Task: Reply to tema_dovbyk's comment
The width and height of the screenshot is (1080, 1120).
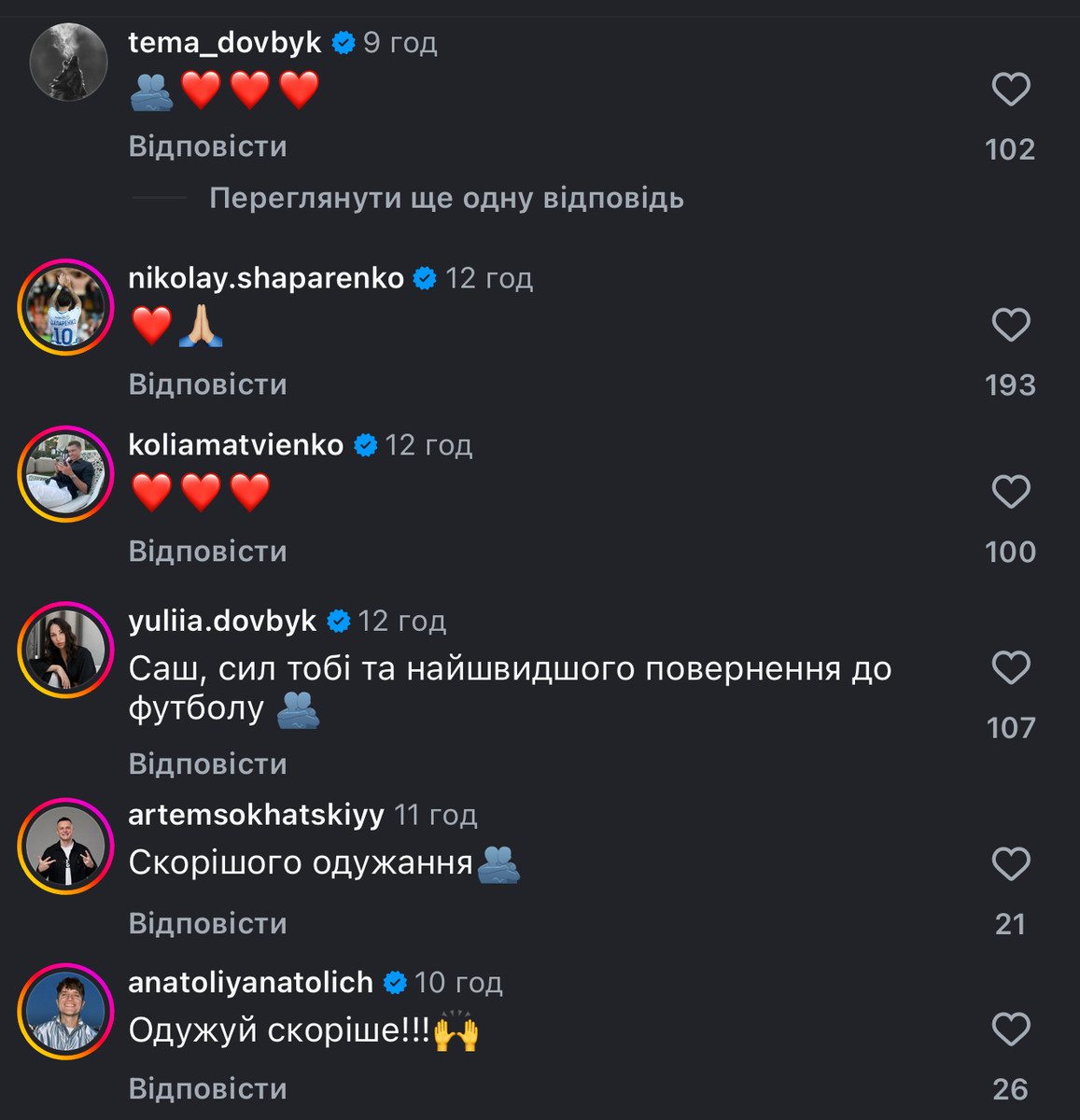Action: (207, 147)
